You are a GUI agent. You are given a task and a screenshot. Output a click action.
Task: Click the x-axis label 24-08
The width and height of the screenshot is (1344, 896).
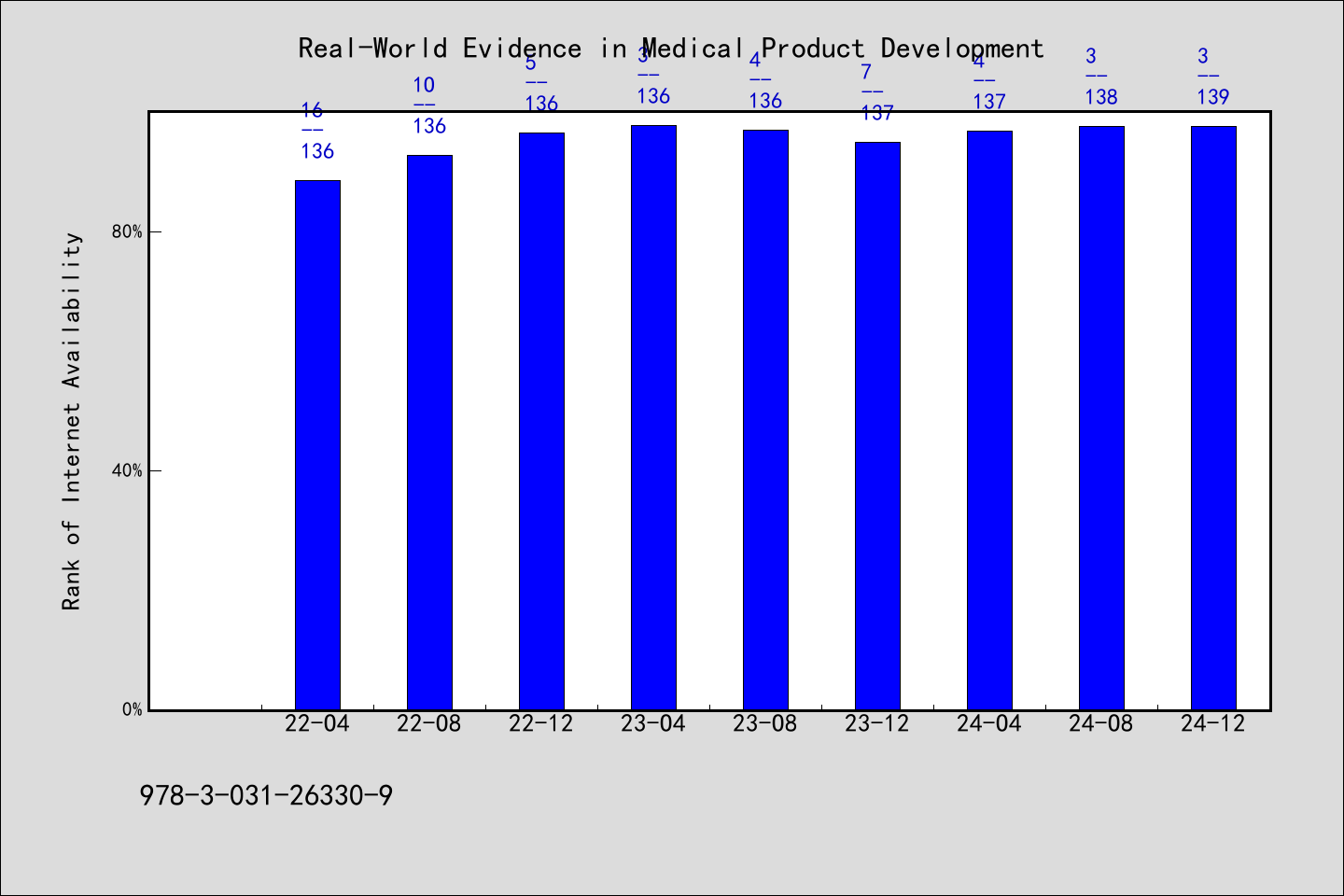click(x=1101, y=723)
